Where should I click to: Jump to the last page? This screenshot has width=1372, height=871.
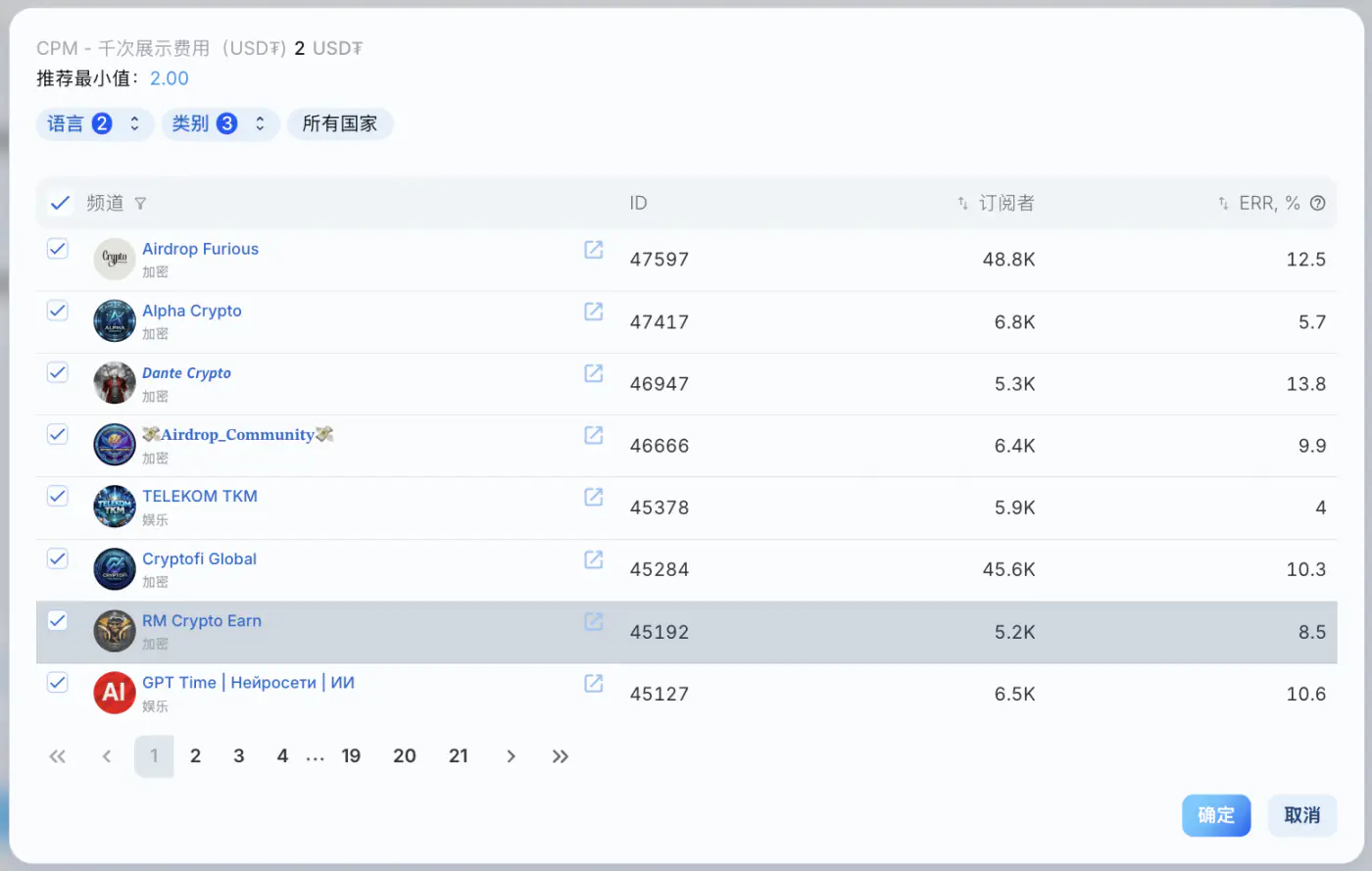coord(560,756)
